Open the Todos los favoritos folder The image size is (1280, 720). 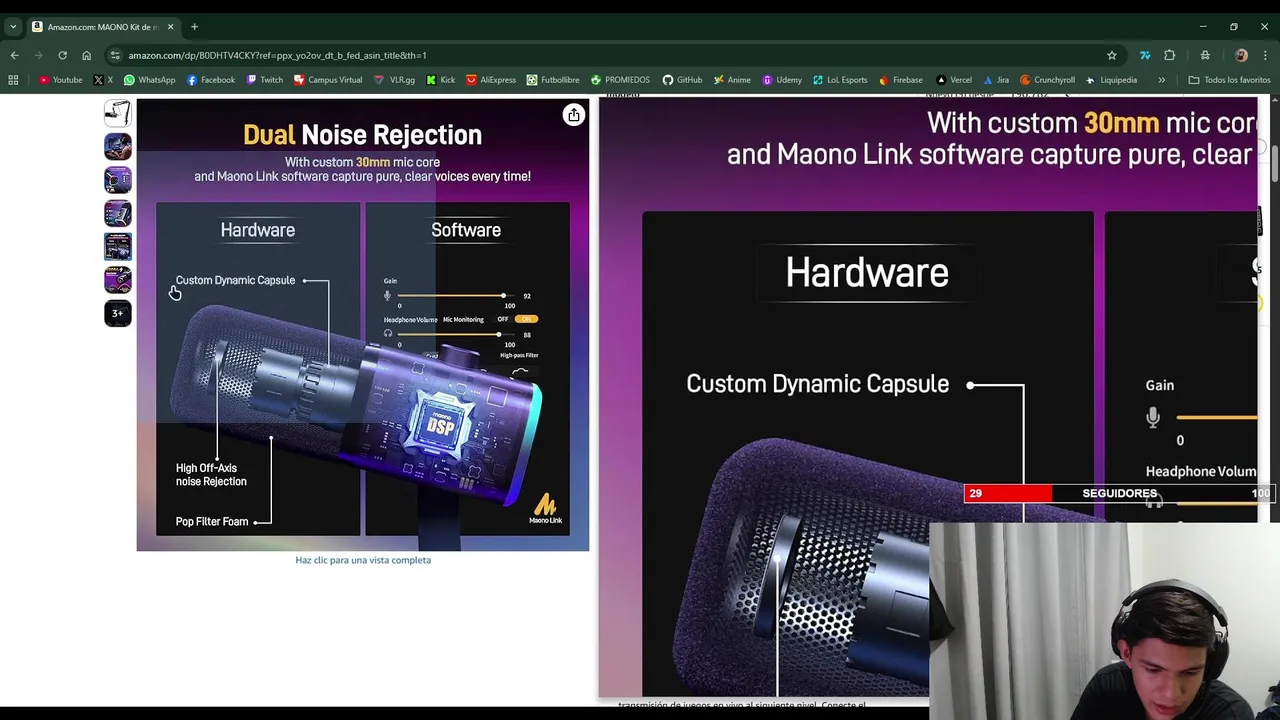click(x=1229, y=80)
